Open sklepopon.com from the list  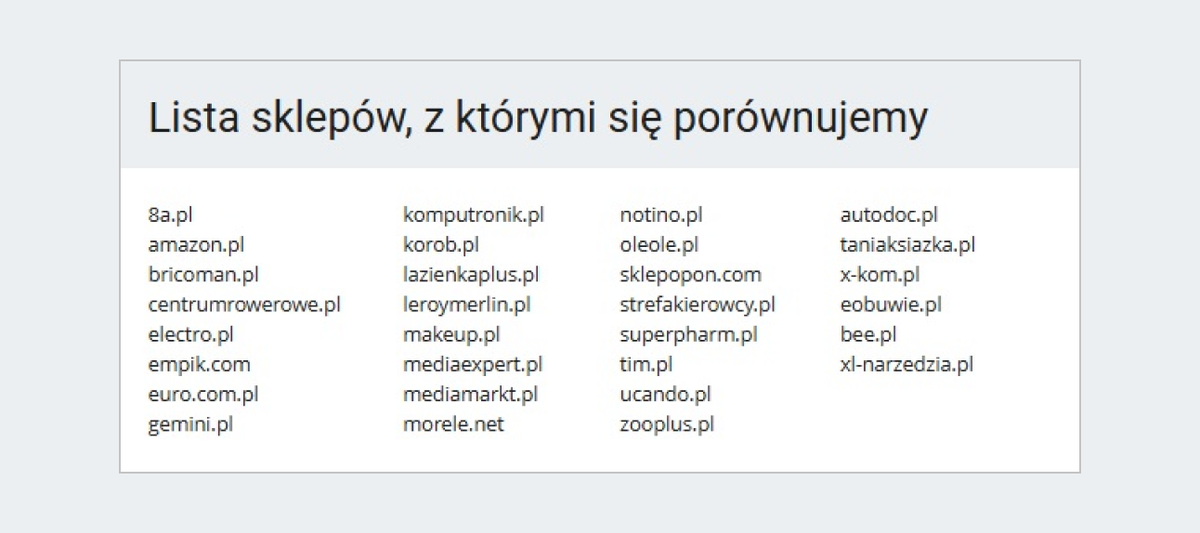[x=690, y=274]
